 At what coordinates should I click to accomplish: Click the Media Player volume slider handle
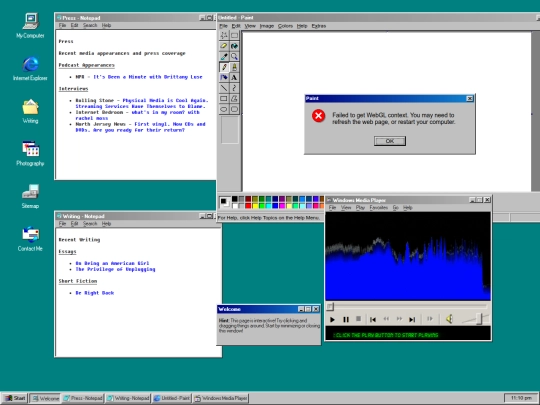tap(479, 319)
